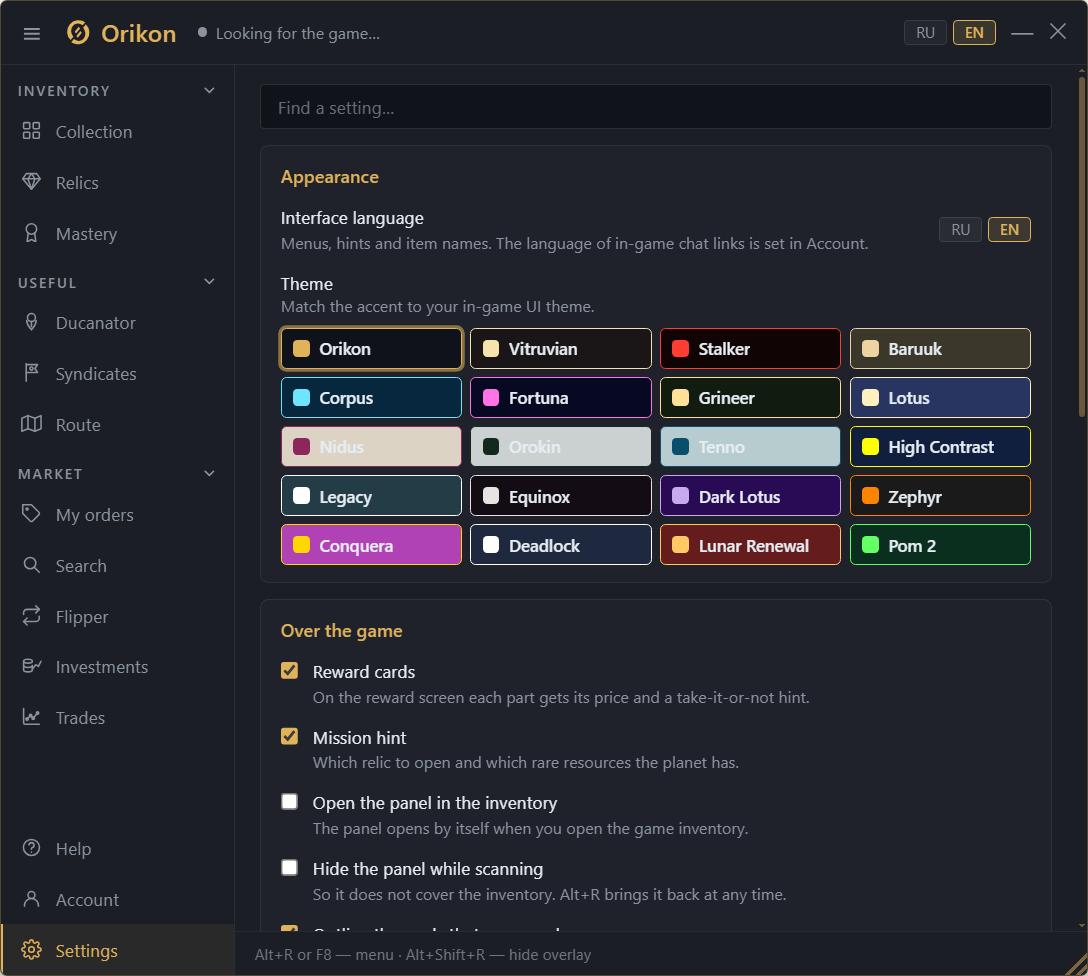Click the Looking for the game status

(x=289, y=33)
